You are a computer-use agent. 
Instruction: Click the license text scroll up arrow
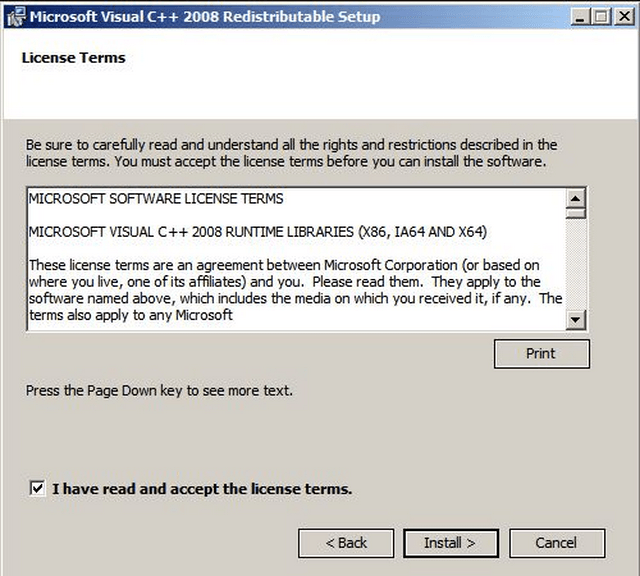576,199
